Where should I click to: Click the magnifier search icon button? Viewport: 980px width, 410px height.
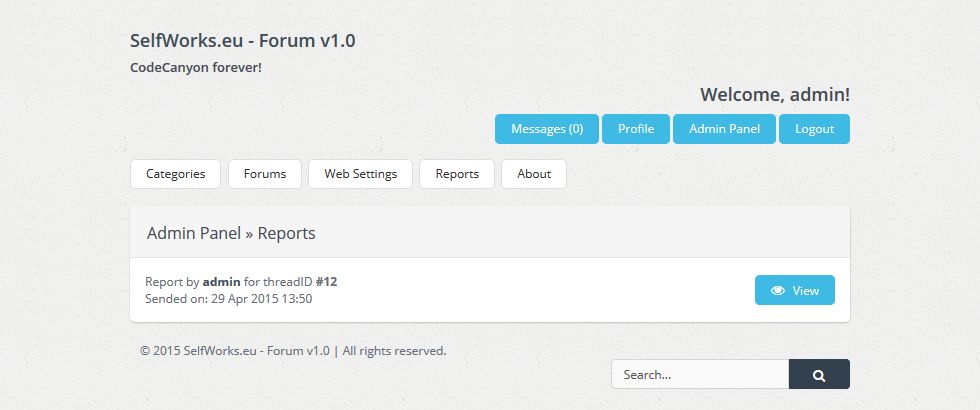pyautogui.click(x=819, y=375)
